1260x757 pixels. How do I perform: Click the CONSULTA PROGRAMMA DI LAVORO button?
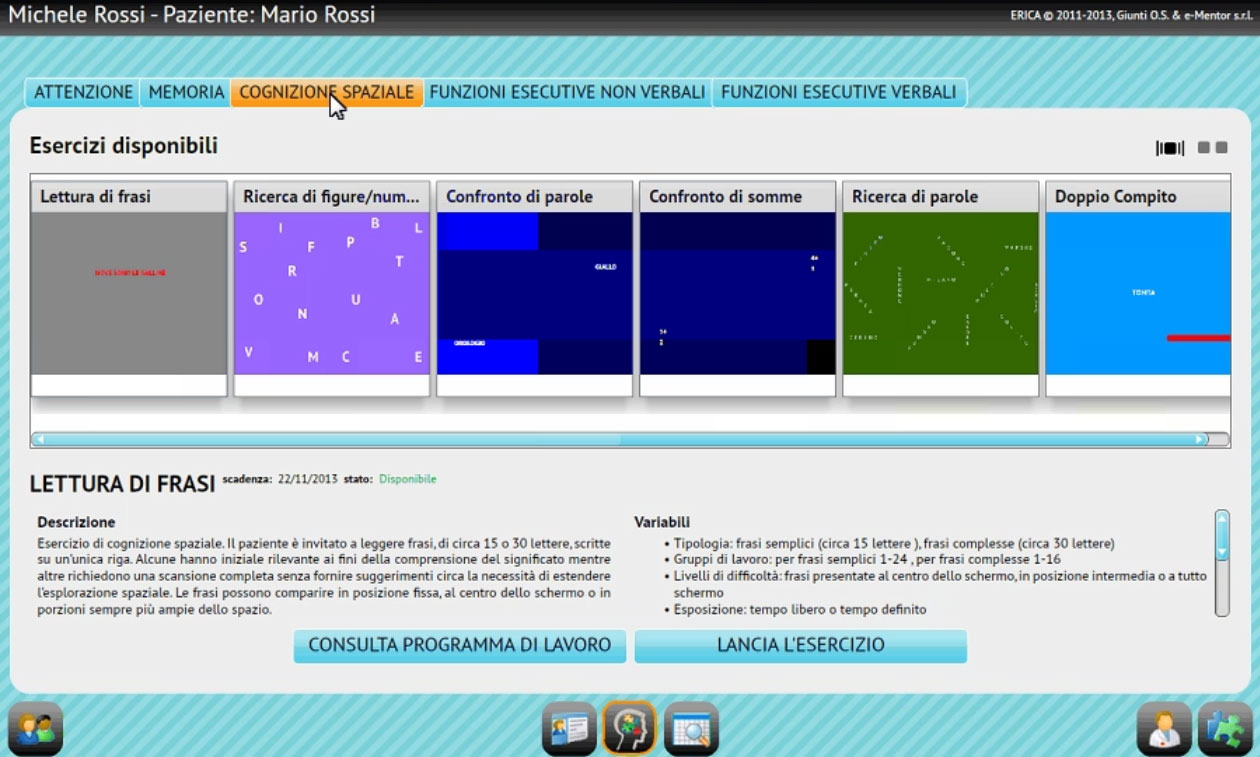[459, 646]
